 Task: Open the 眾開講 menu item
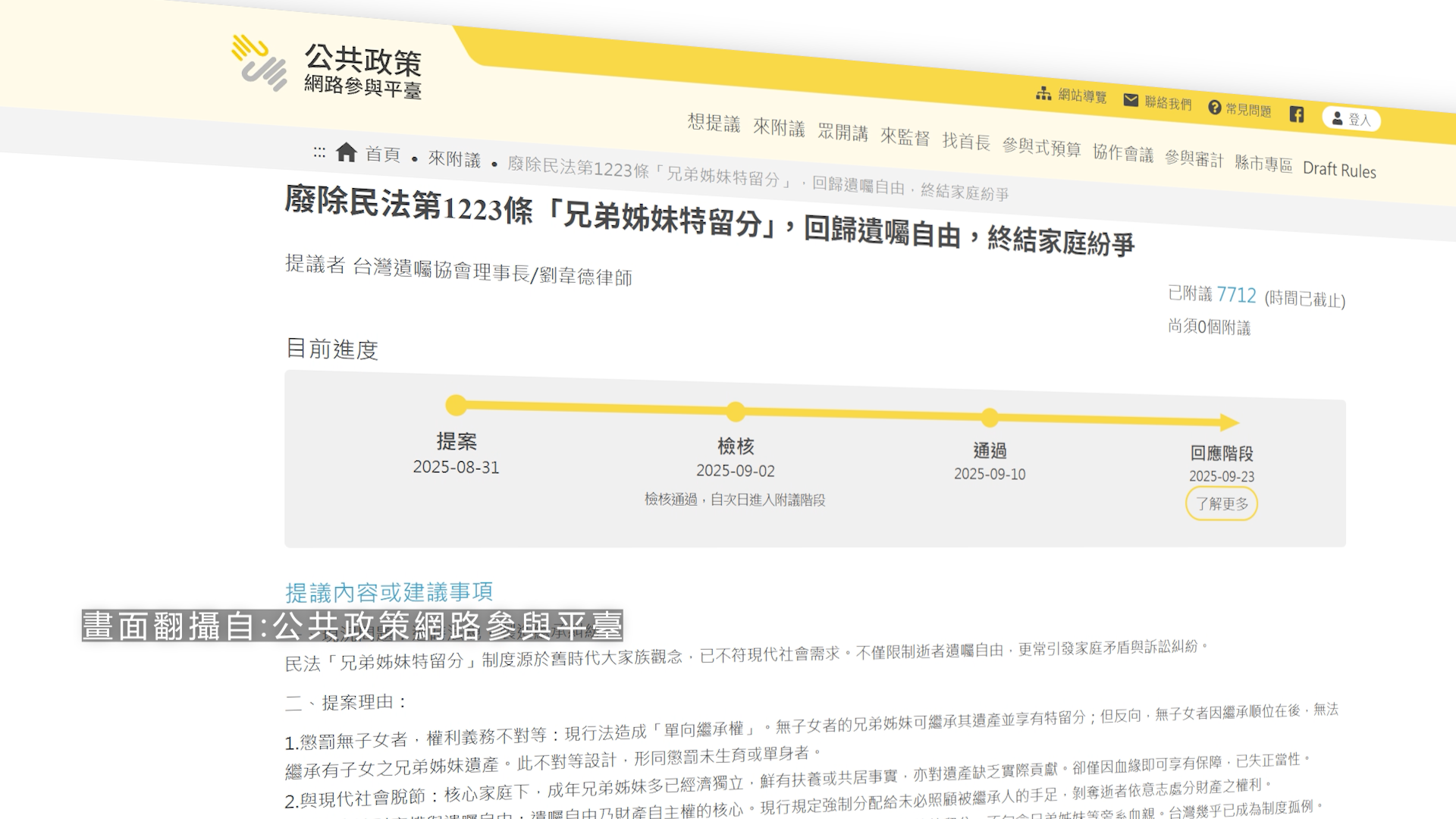pos(843,133)
